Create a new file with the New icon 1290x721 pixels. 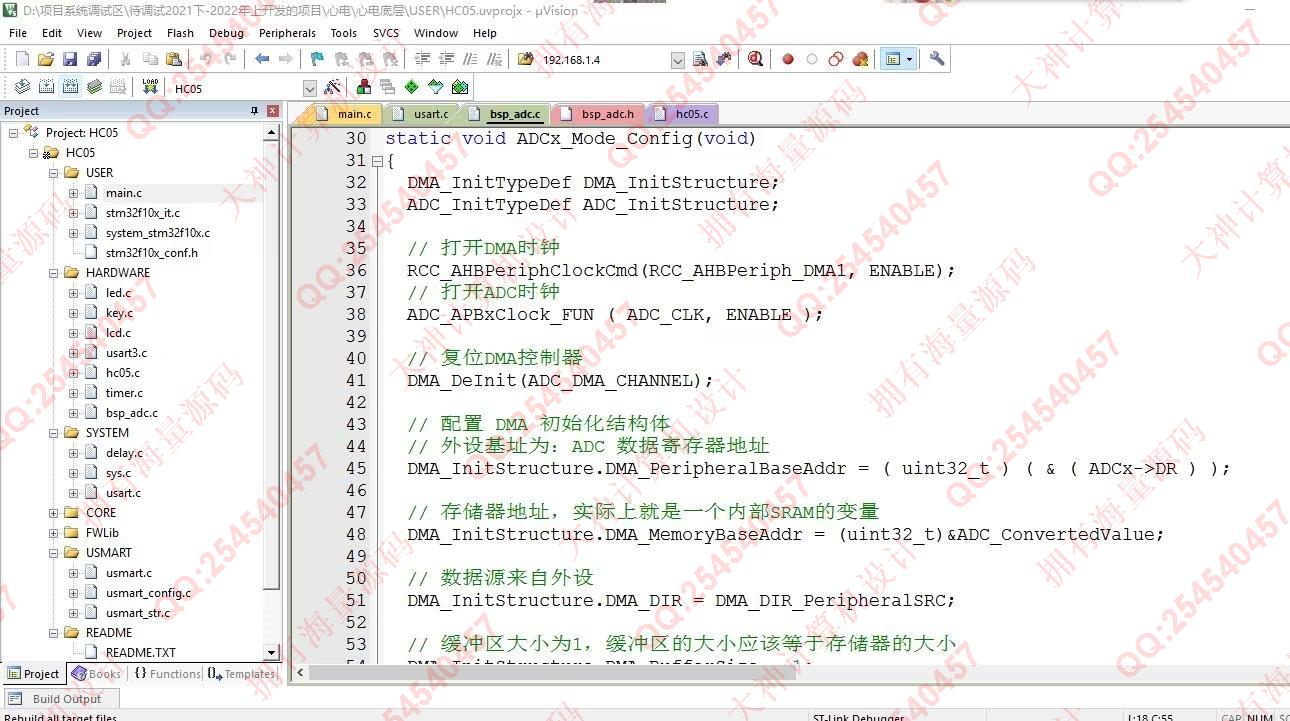click(22, 59)
